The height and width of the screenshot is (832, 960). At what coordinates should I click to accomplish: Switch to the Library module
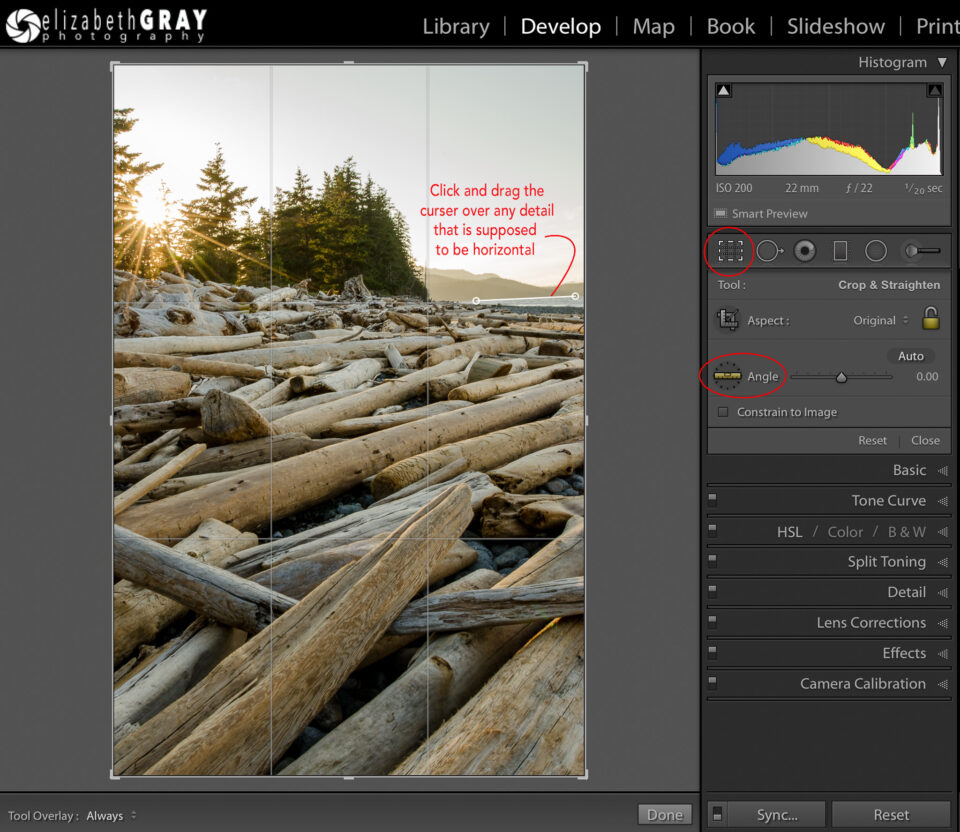(455, 26)
